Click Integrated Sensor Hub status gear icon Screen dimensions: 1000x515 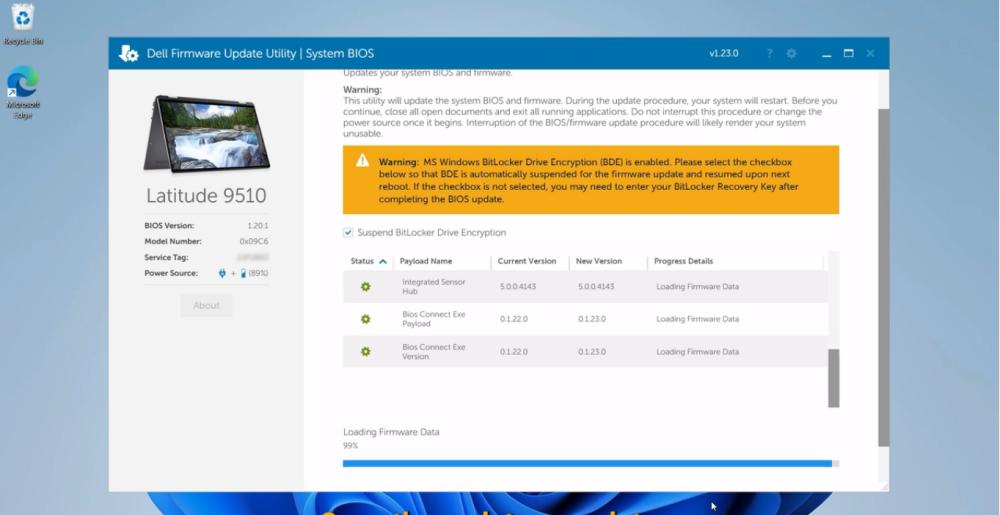click(x=365, y=287)
